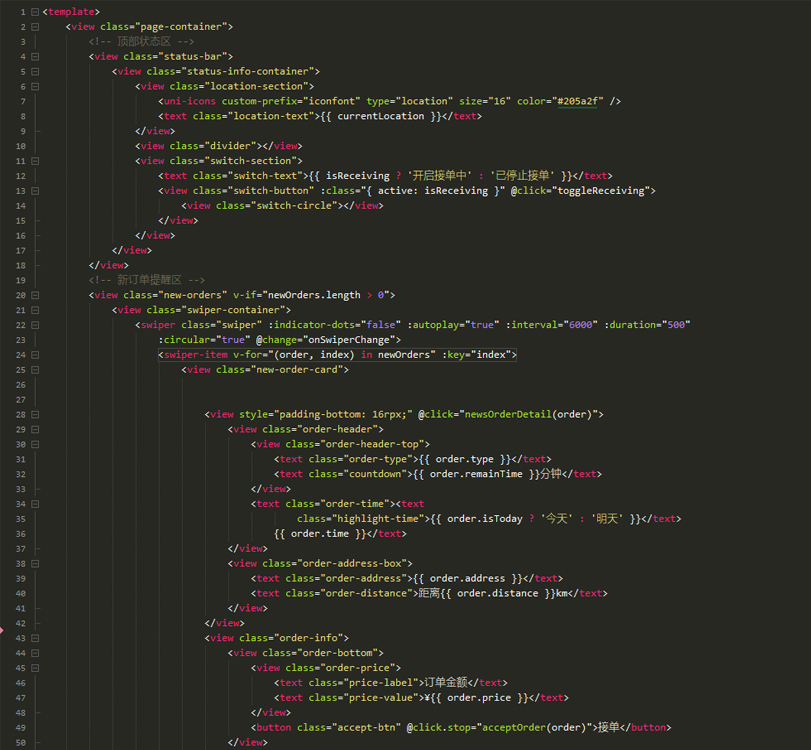Image resolution: width=811 pixels, height=750 pixels.
Task: Collapse the order-price fold on line 45
Action: pos(35,668)
